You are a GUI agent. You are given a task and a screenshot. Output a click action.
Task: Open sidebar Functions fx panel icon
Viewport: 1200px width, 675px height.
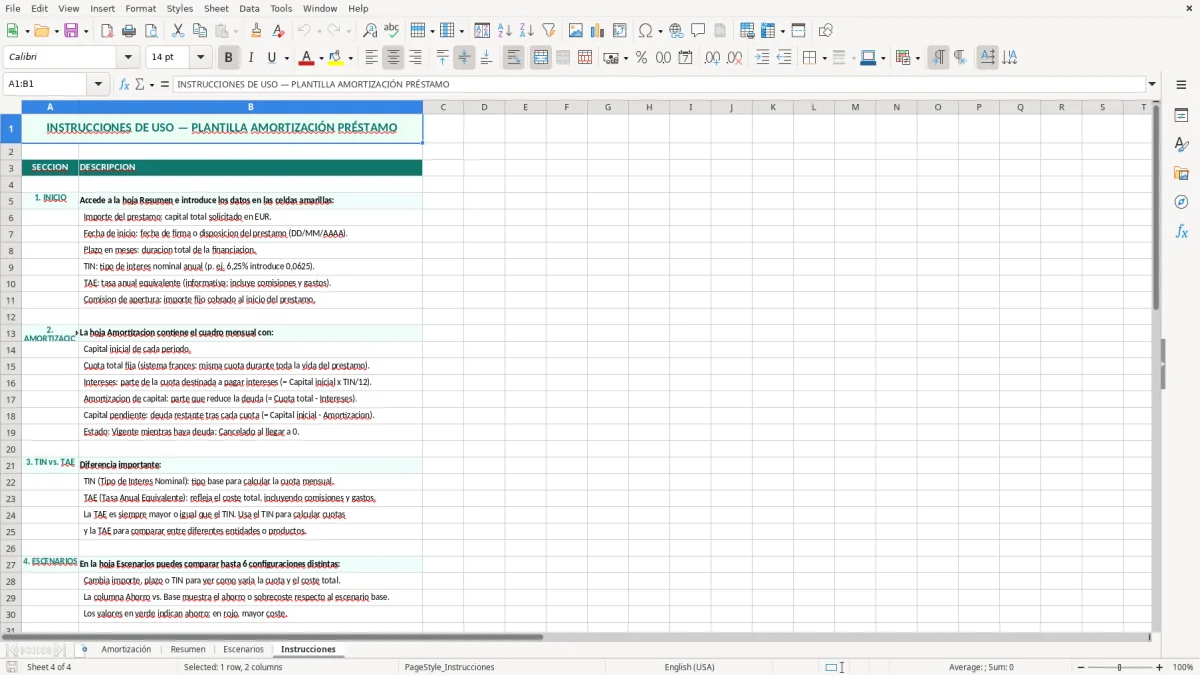tap(1181, 232)
